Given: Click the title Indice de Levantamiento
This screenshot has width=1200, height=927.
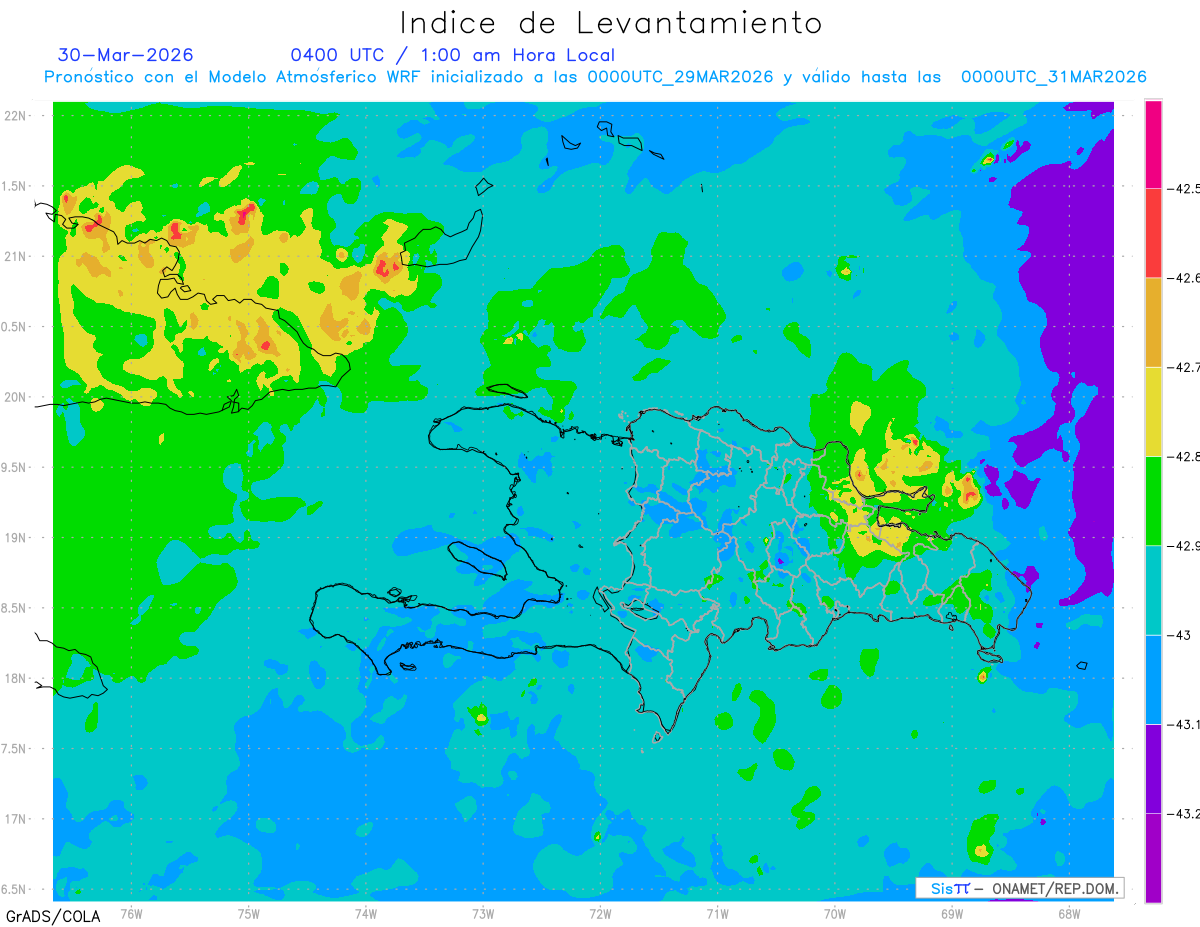Looking at the screenshot, I should coord(611,23).
